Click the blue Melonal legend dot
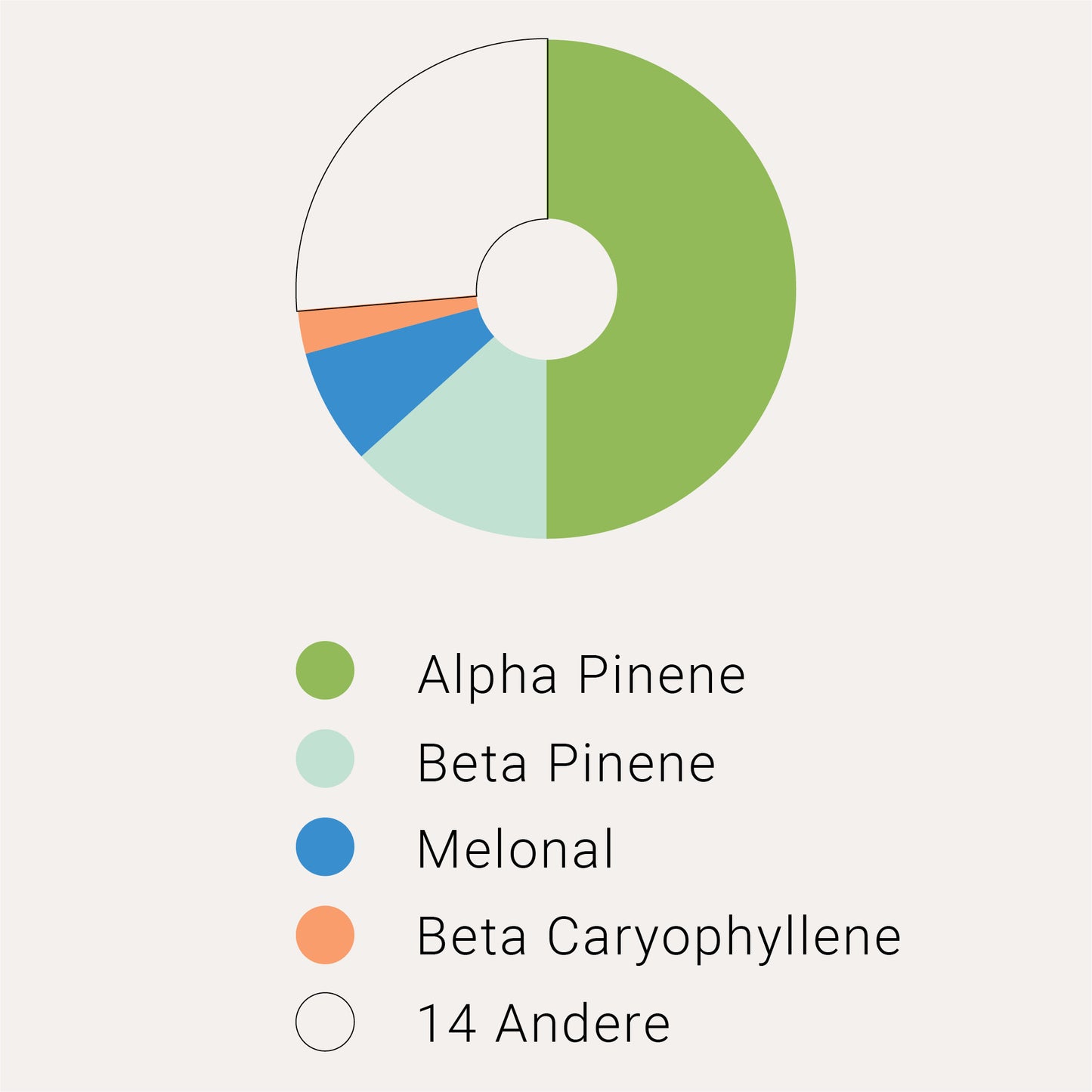Screen dimensions: 1092x1092 325,846
